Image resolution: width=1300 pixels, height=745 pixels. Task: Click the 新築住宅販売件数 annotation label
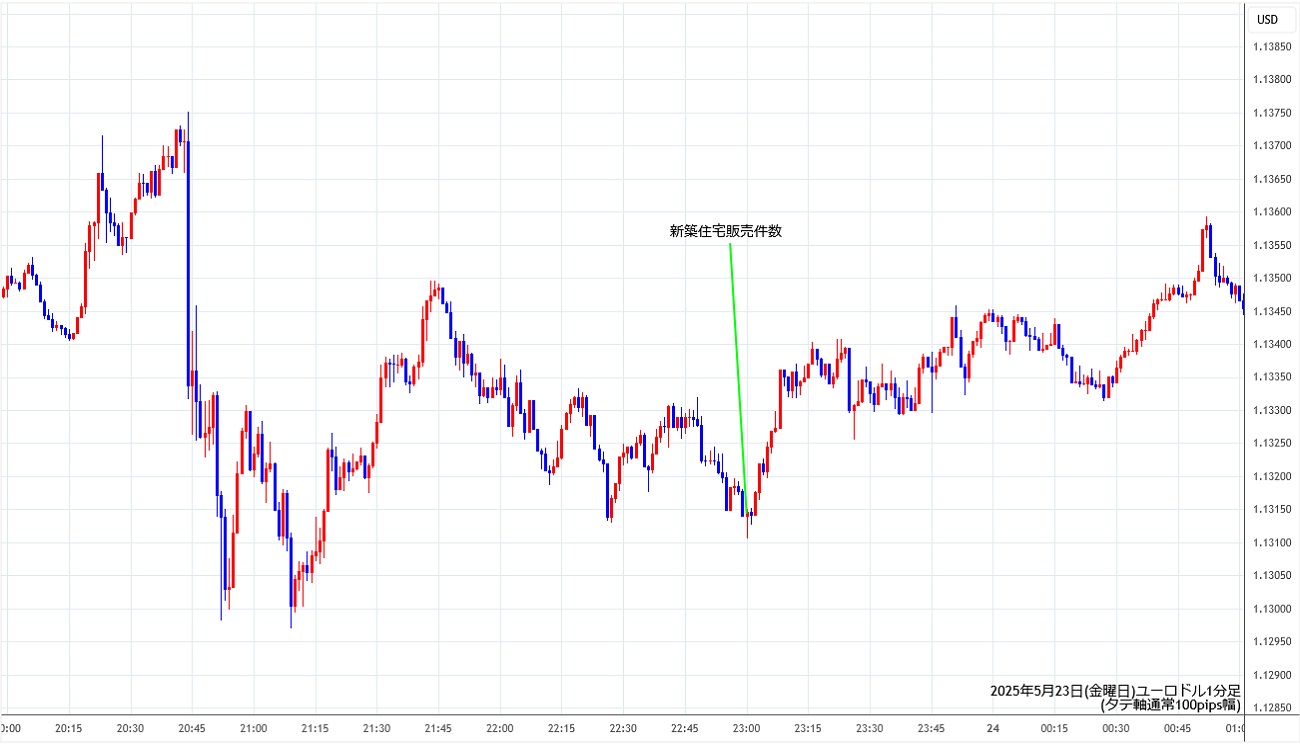point(726,231)
